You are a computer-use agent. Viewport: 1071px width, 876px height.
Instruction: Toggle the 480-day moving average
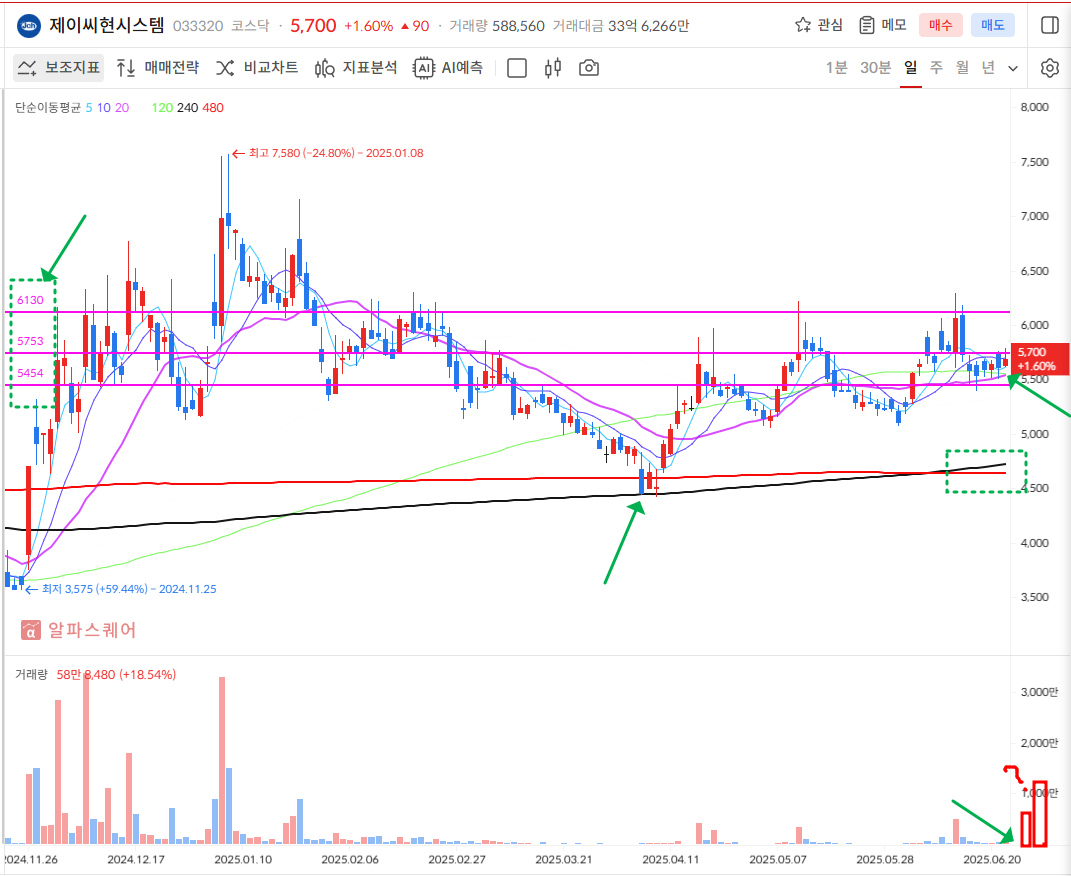tap(213, 108)
